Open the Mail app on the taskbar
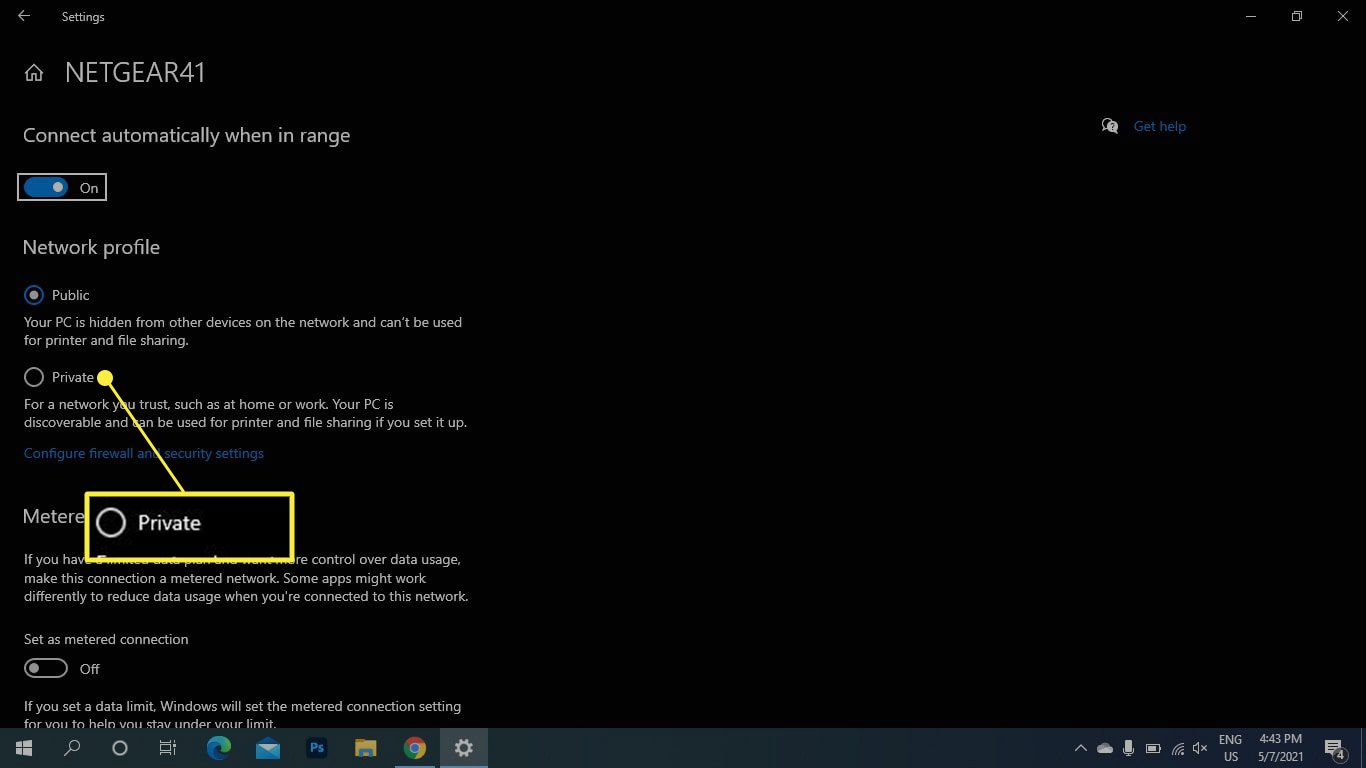Screen dimensions: 1366x768 pos(267,748)
